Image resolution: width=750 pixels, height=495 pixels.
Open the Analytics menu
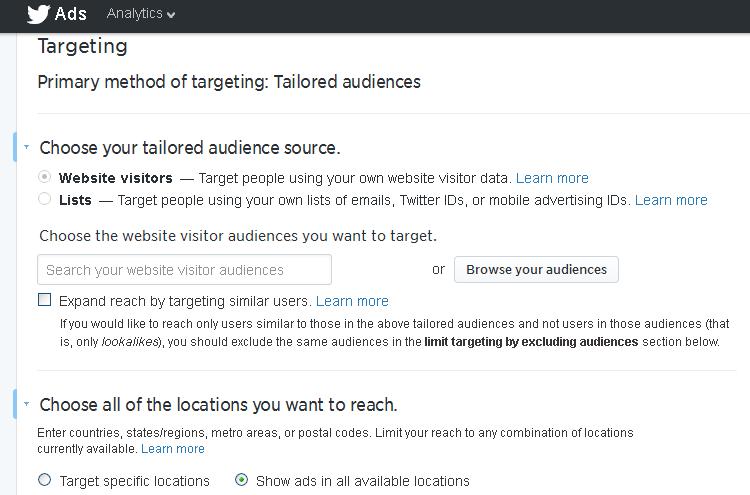pos(134,14)
